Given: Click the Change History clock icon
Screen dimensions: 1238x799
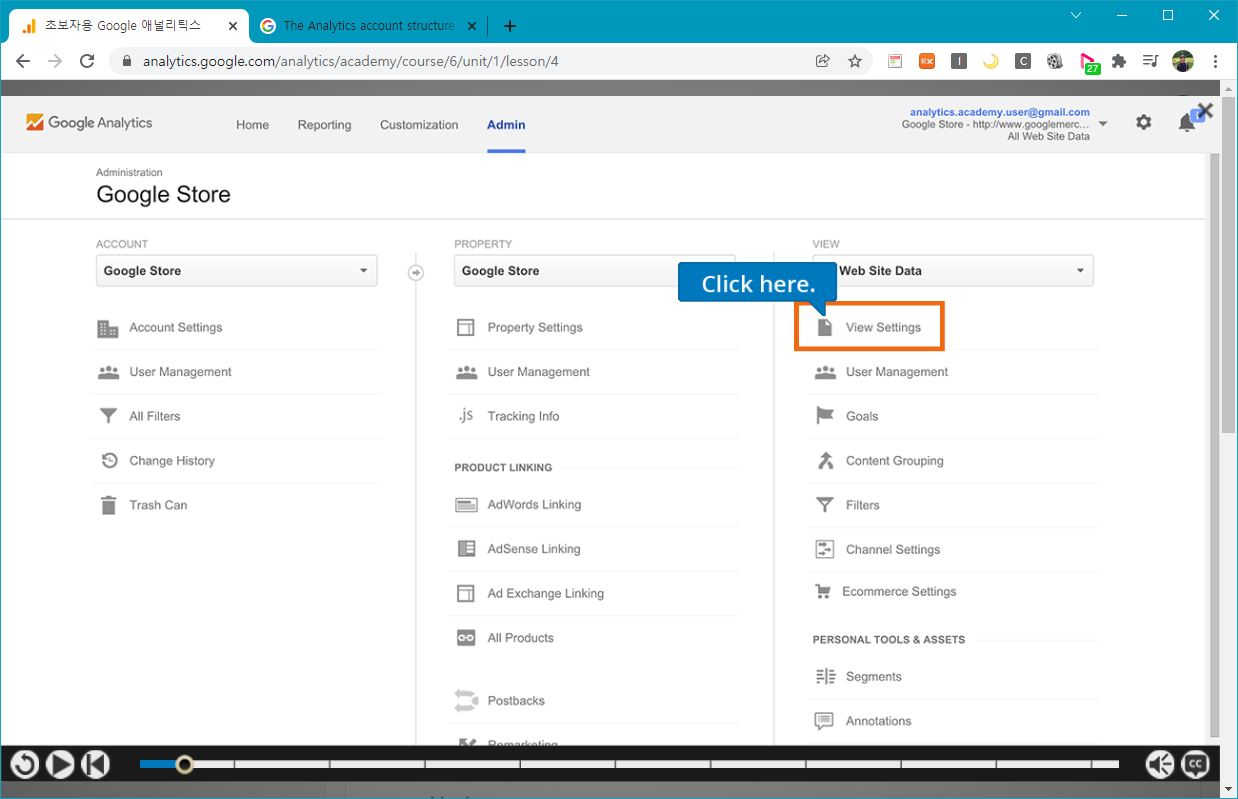Looking at the screenshot, I should pos(109,461).
